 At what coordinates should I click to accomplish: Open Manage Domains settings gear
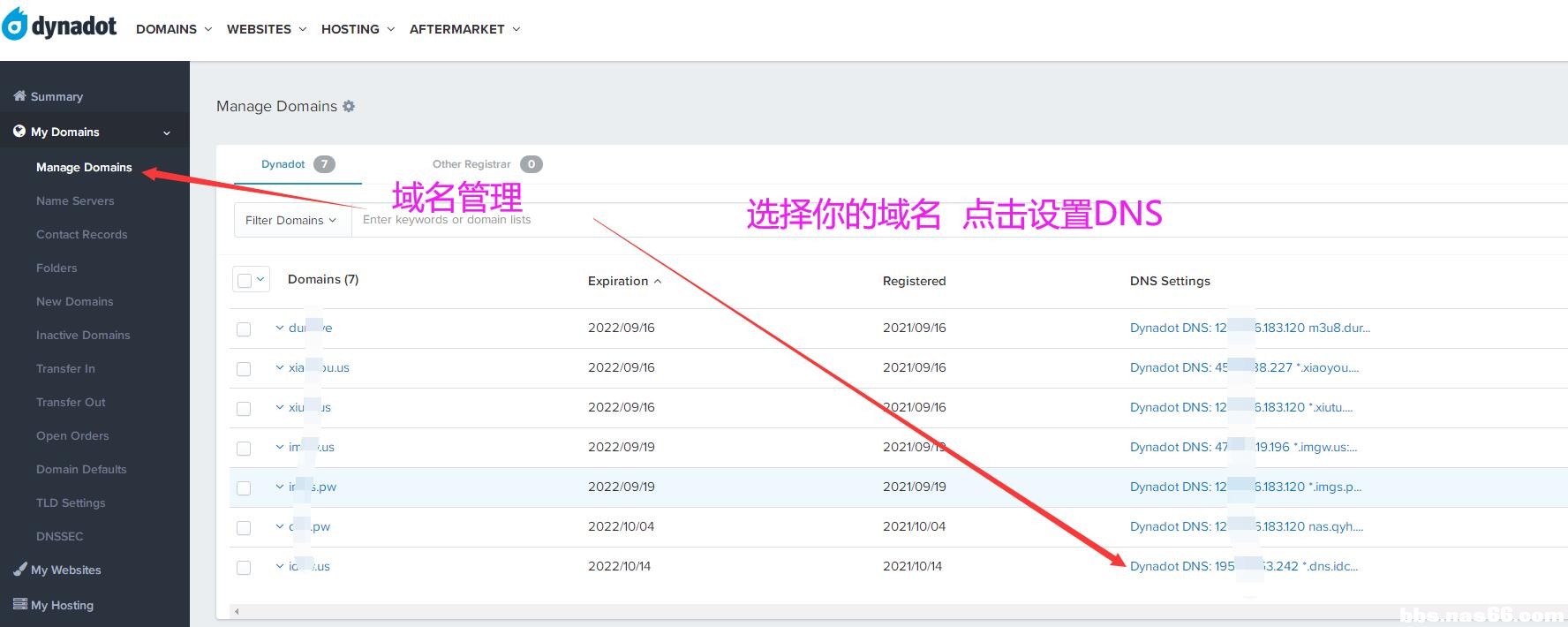349,106
